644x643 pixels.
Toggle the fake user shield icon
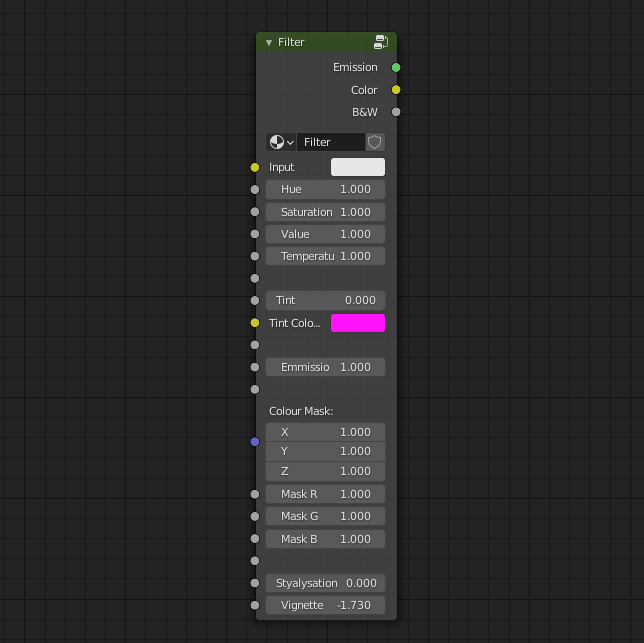pyautogui.click(x=375, y=142)
